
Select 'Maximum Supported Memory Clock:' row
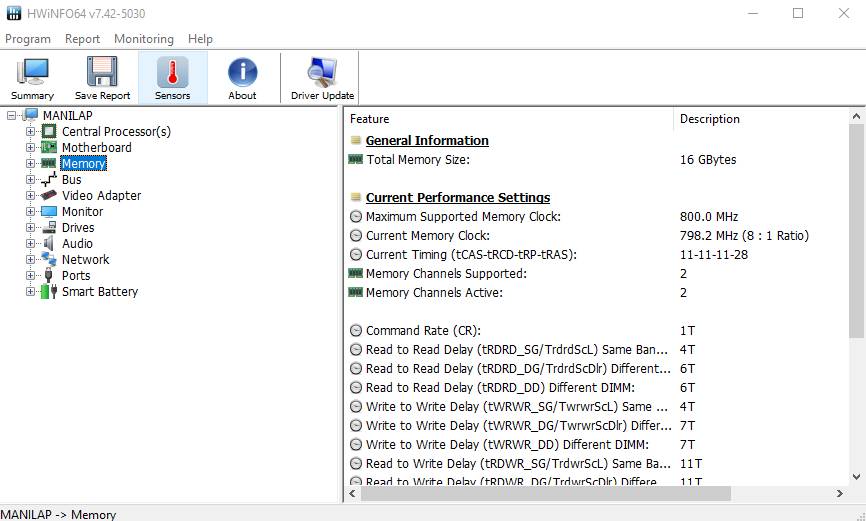[463, 217]
